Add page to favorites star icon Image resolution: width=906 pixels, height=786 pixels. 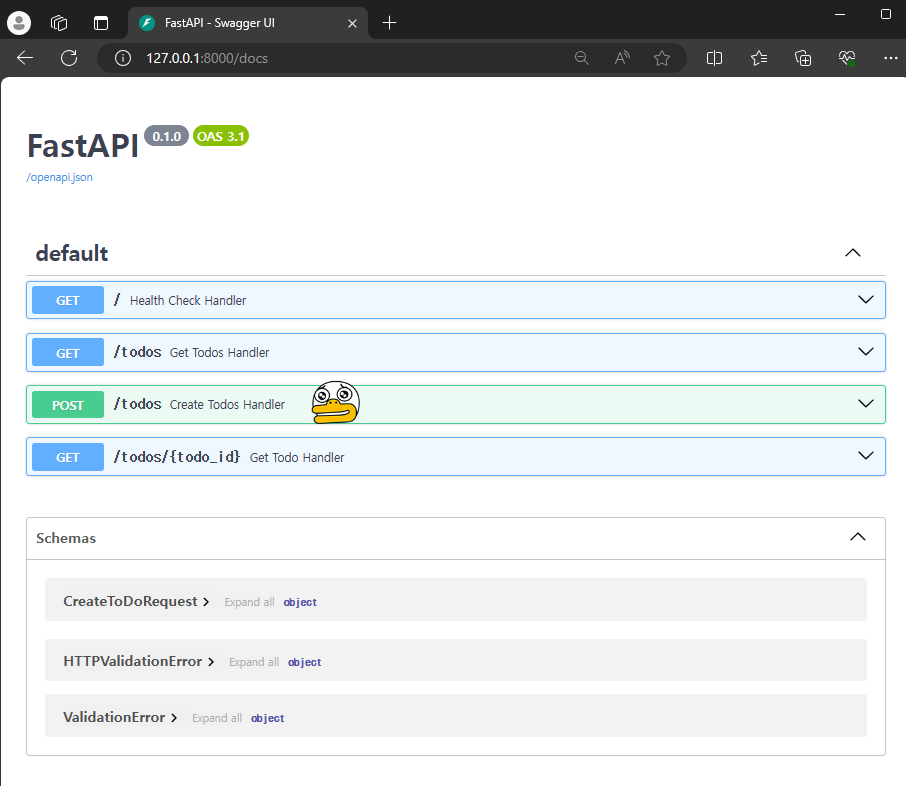(662, 58)
